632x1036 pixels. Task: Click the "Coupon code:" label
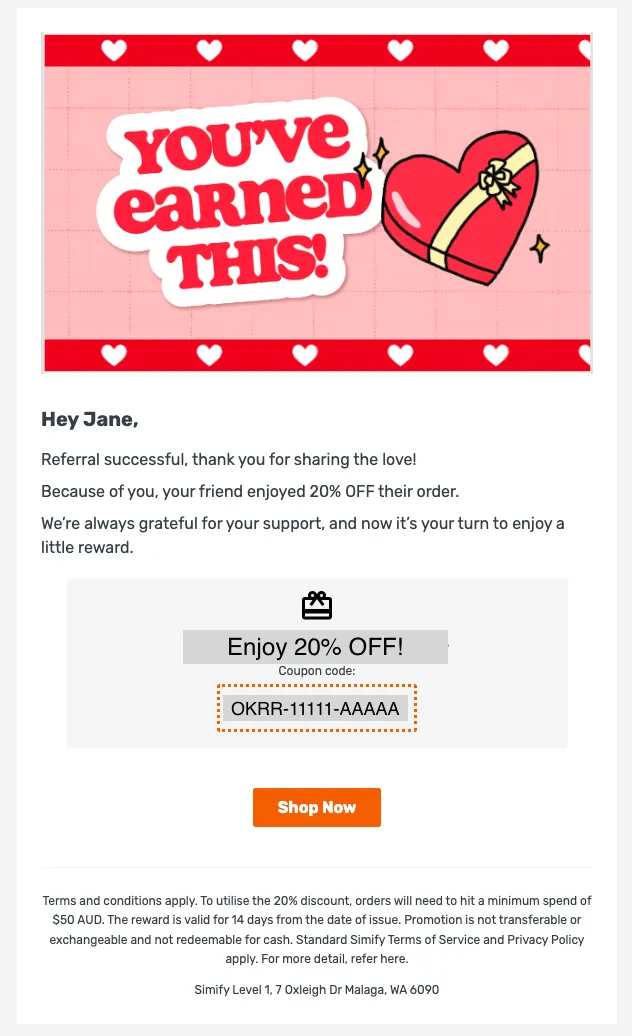pyautogui.click(x=316, y=671)
